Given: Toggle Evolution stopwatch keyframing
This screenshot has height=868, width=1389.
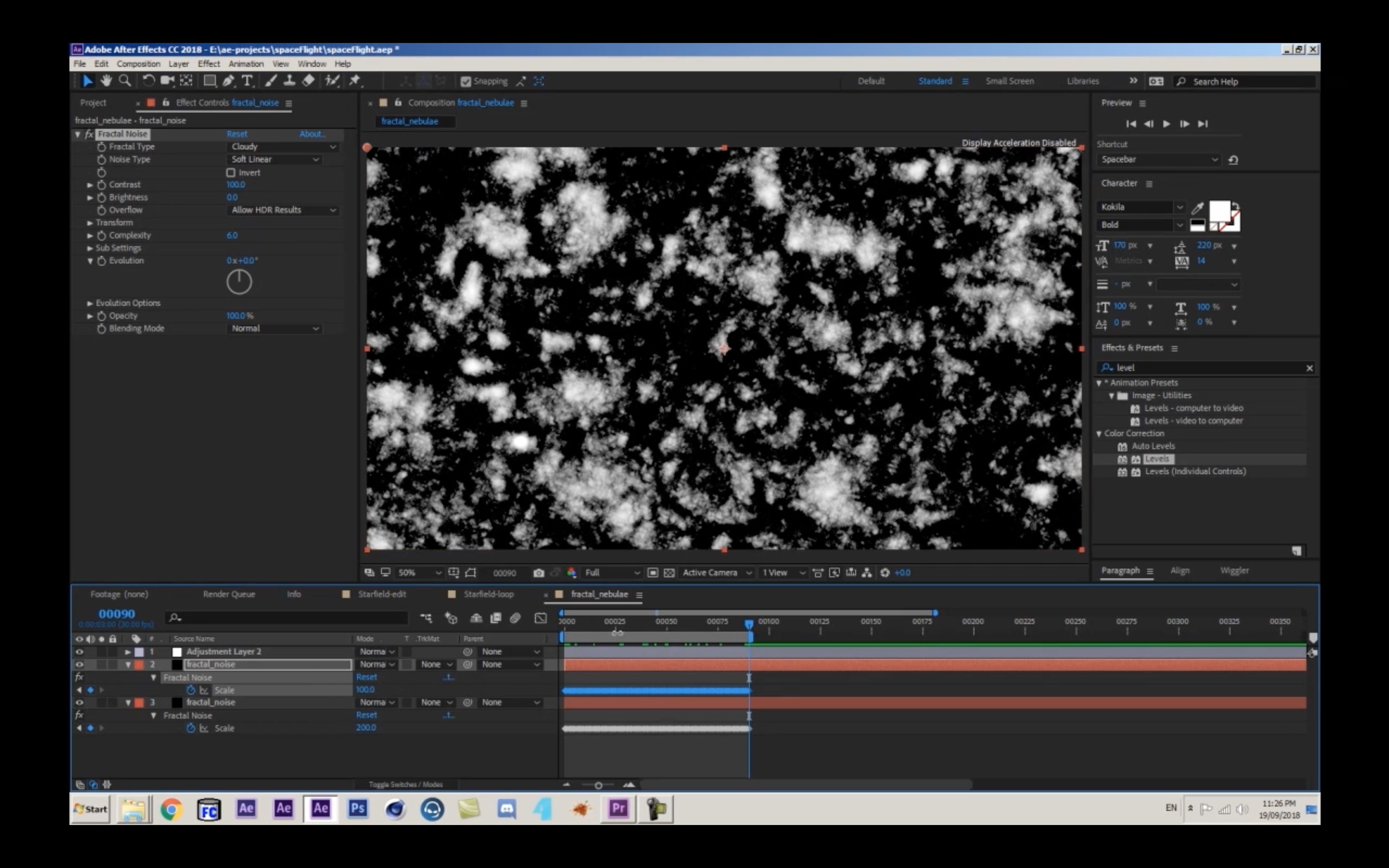Looking at the screenshot, I should coord(102,260).
